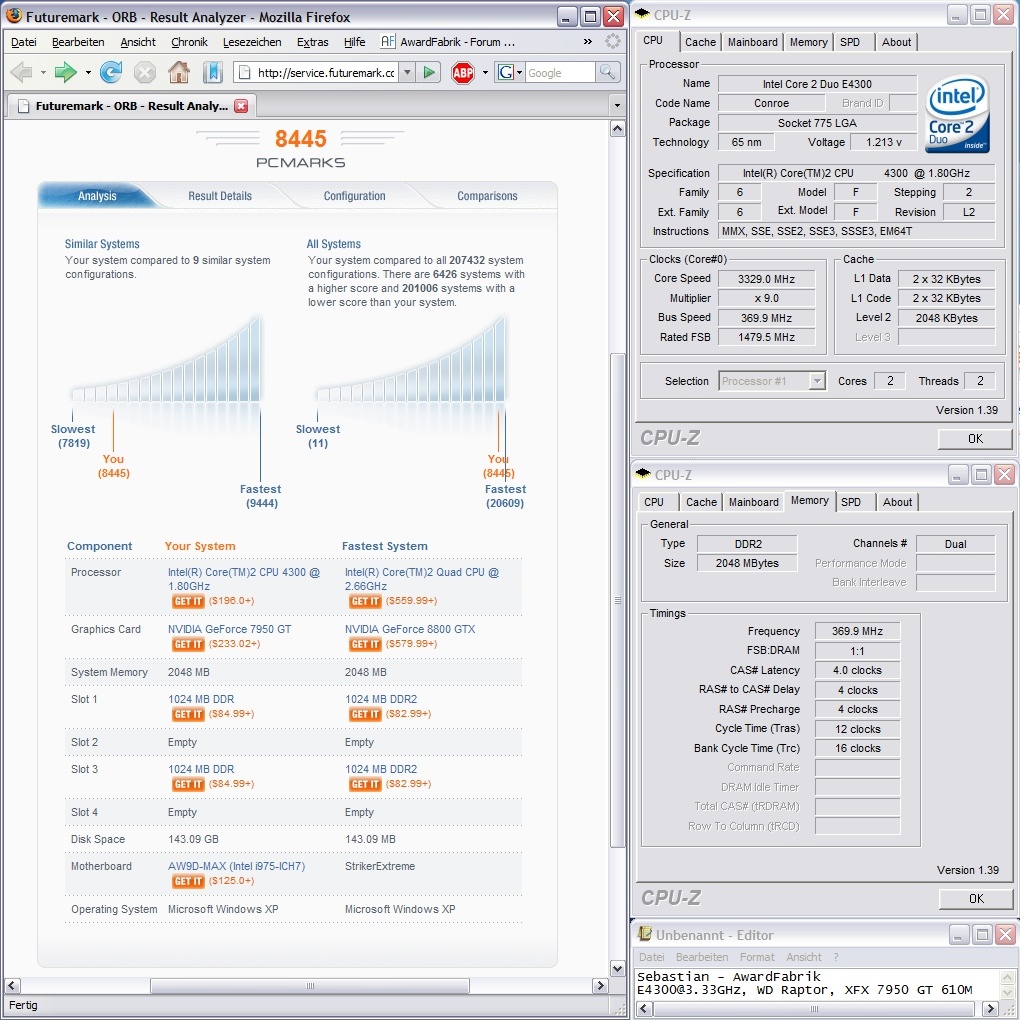Viewport: 1020px width, 1020px height.
Task: Expand the bookmarks toolbar overflow chevron
Action: [x=587, y=42]
